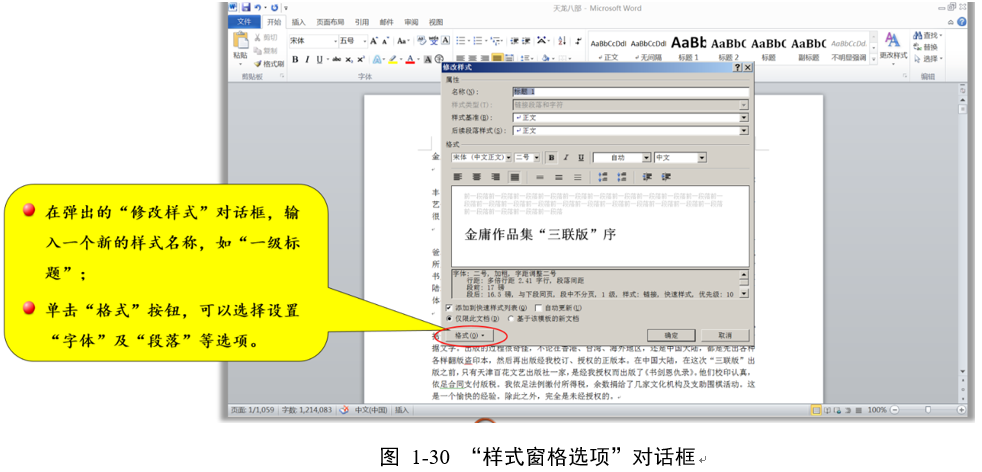Click the single line spacing icon in dialog
Image resolution: width=982 pixels, height=472 pixels.
(x=540, y=177)
